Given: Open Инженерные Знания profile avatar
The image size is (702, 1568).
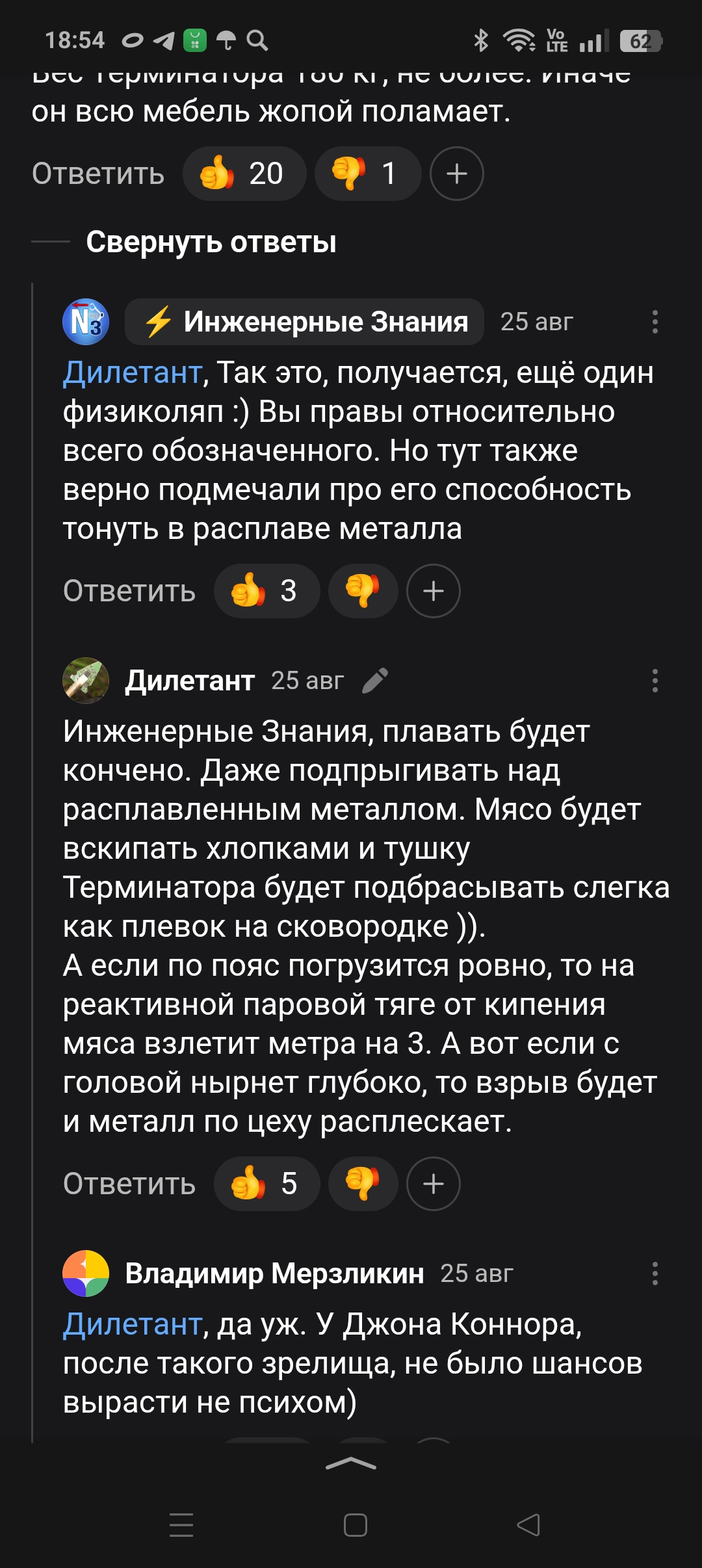Looking at the screenshot, I should point(86,322).
